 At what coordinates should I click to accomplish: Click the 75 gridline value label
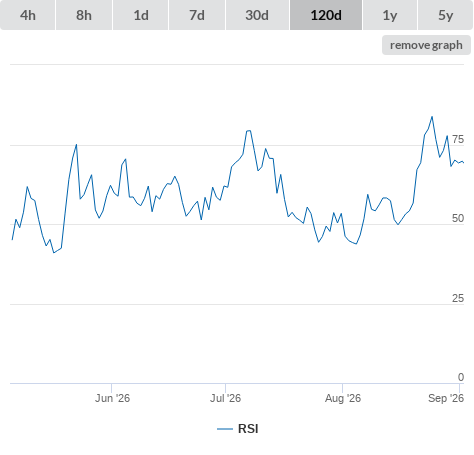458,139
